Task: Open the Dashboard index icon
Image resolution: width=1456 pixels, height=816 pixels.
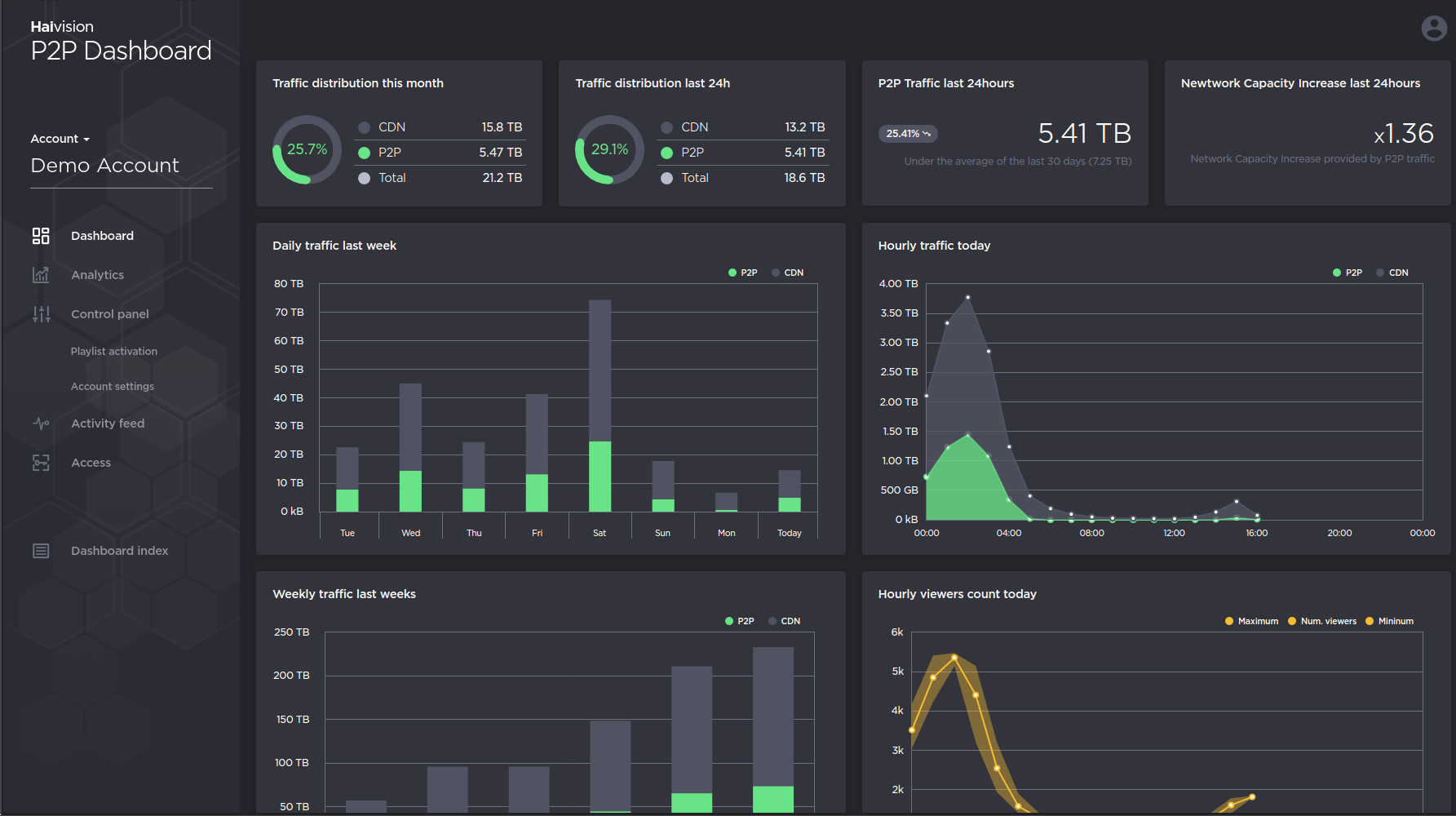Action: [41, 551]
